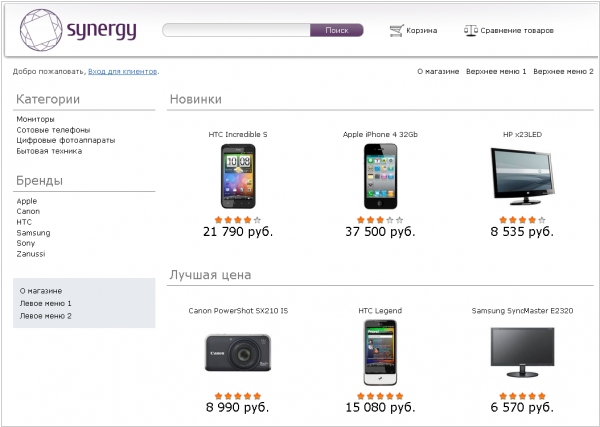Screen dimensions: 600x427
Task: Click the Synergy logo
Action: [78, 30]
